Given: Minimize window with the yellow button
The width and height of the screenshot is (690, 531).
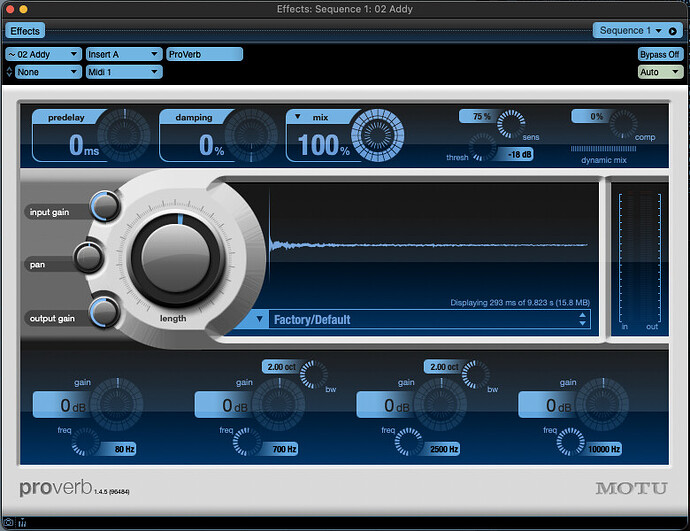Looking at the screenshot, I should pyautogui.click(x=23, y=9).
